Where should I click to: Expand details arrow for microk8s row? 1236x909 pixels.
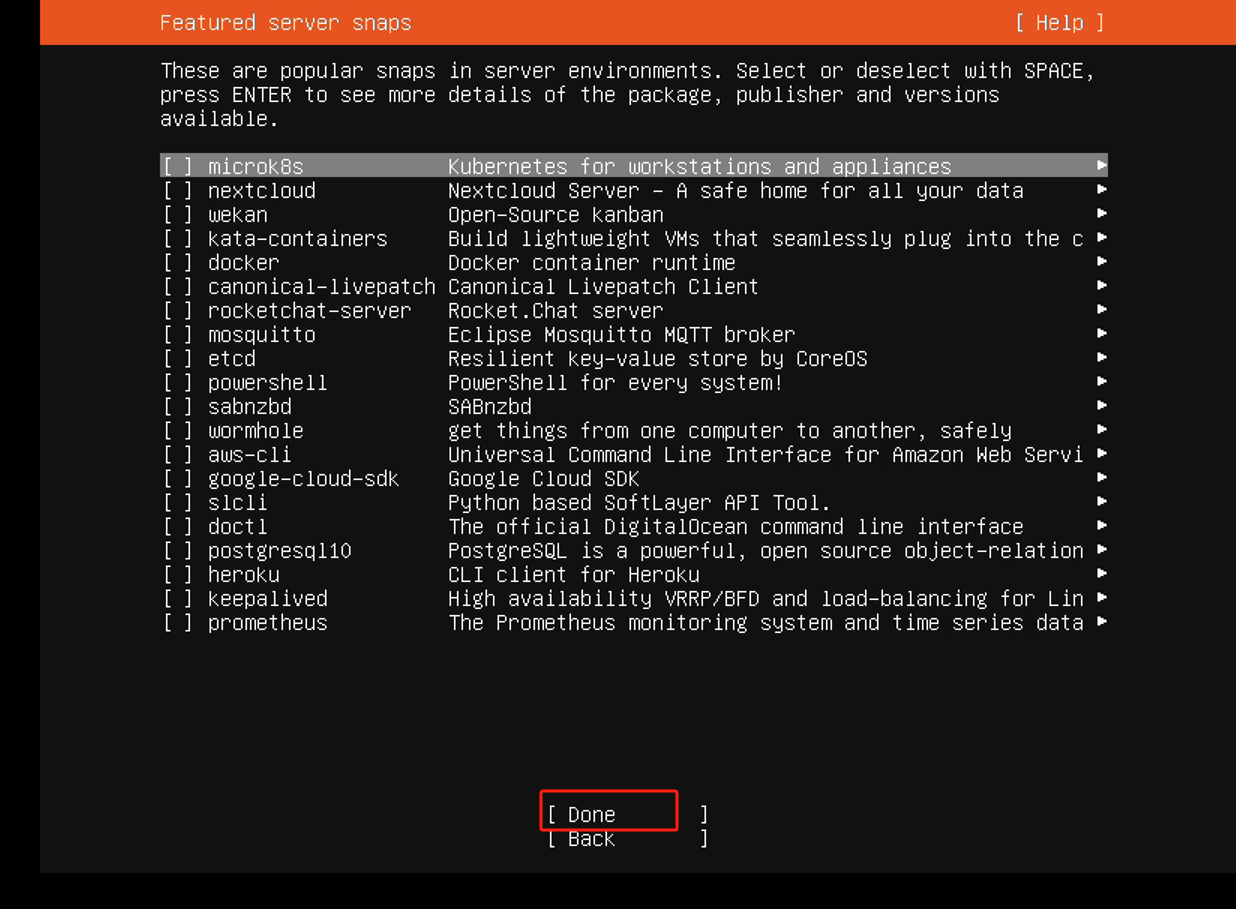coord(1101,165)
